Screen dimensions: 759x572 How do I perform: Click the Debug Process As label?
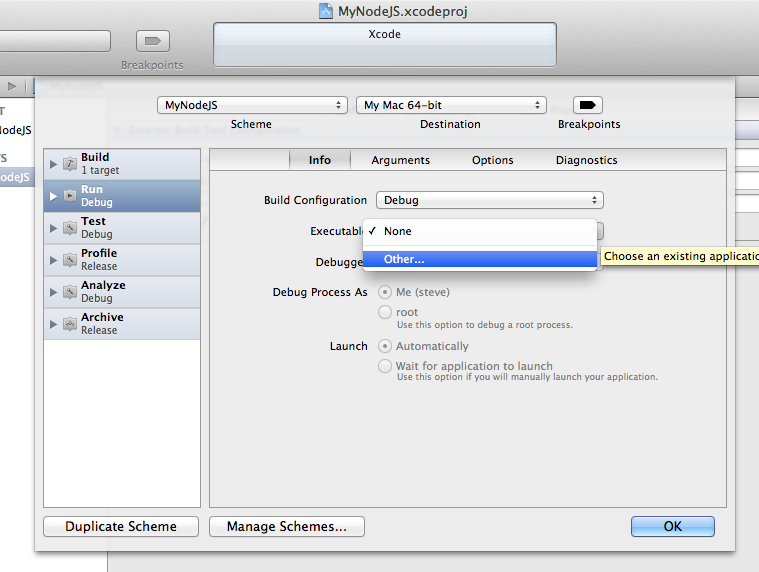pyautogui.click(x=320, y=292)
